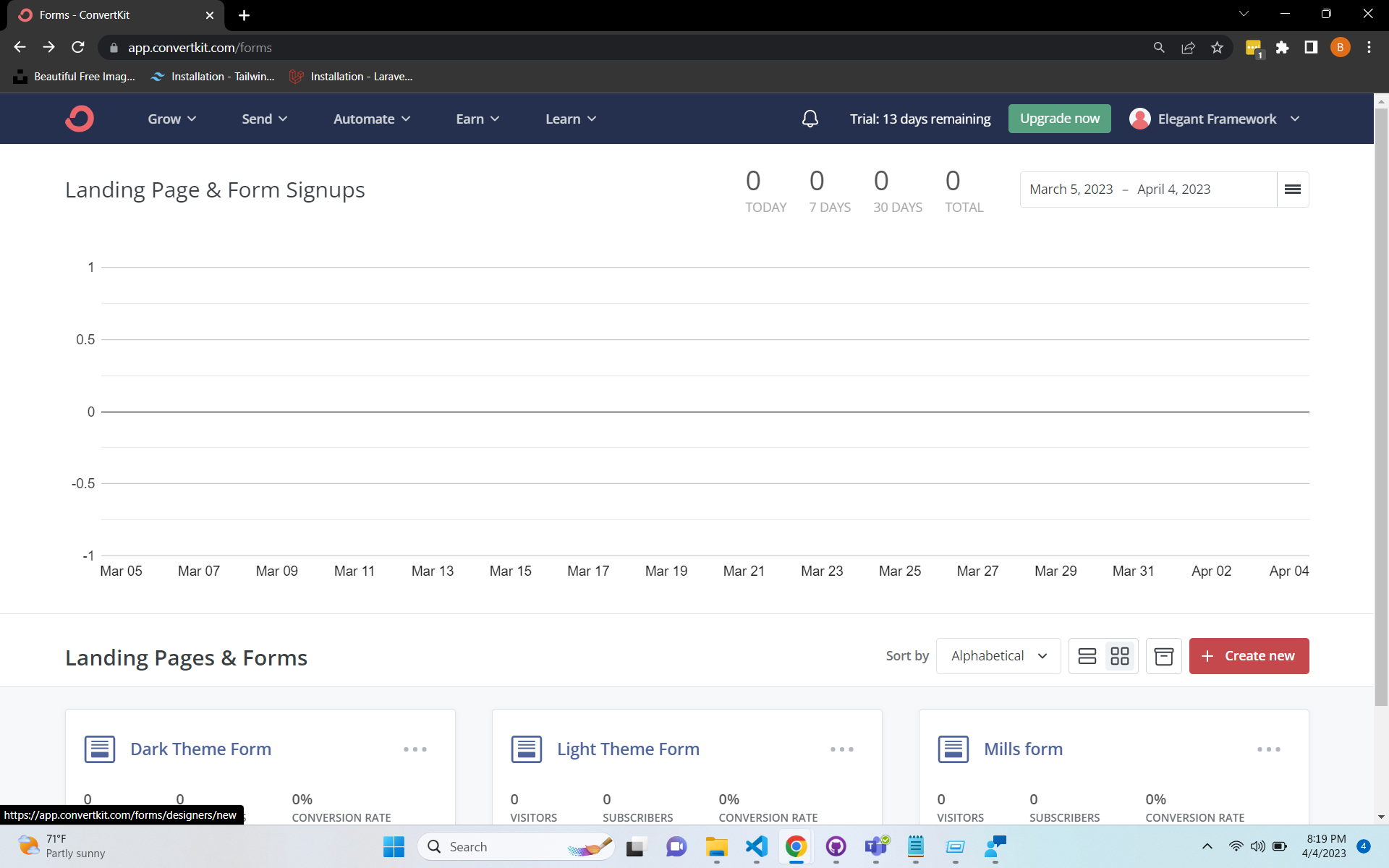Viewport: 1389px width, 868px height.
Task: Open options menu on Mills form
Action: point(1268,749)
